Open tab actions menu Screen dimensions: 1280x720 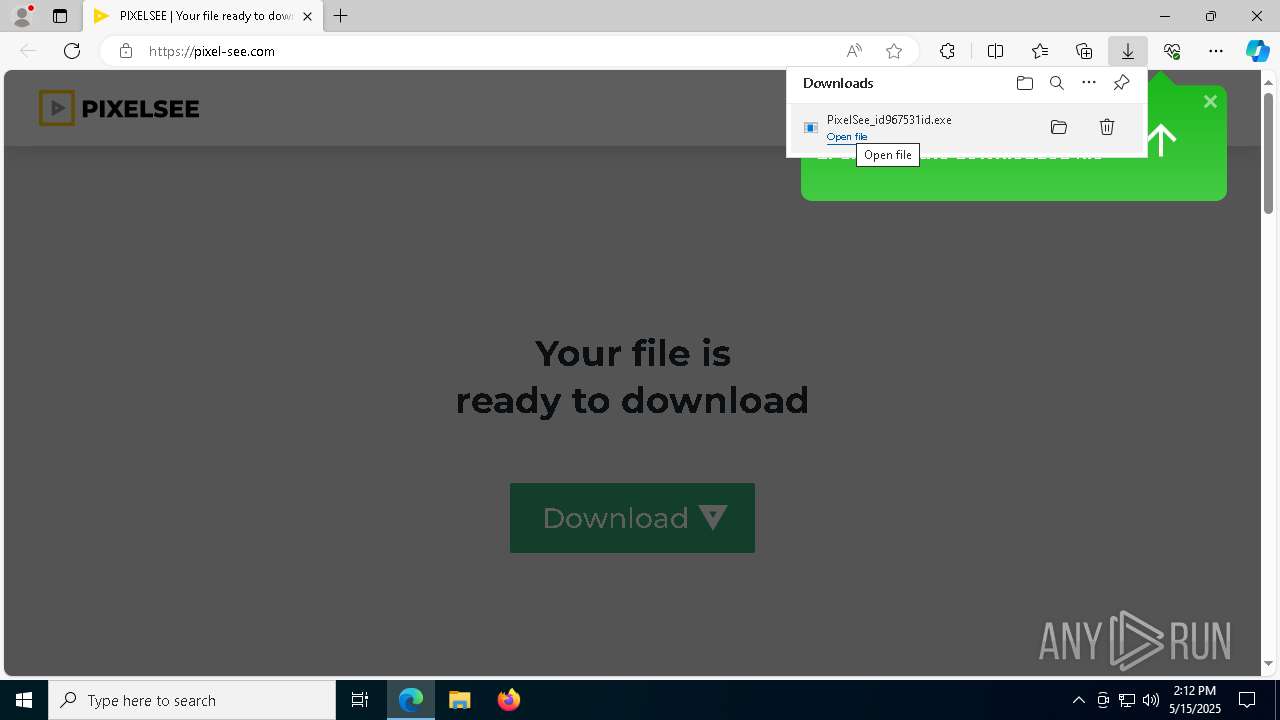(x=60, y=16)
